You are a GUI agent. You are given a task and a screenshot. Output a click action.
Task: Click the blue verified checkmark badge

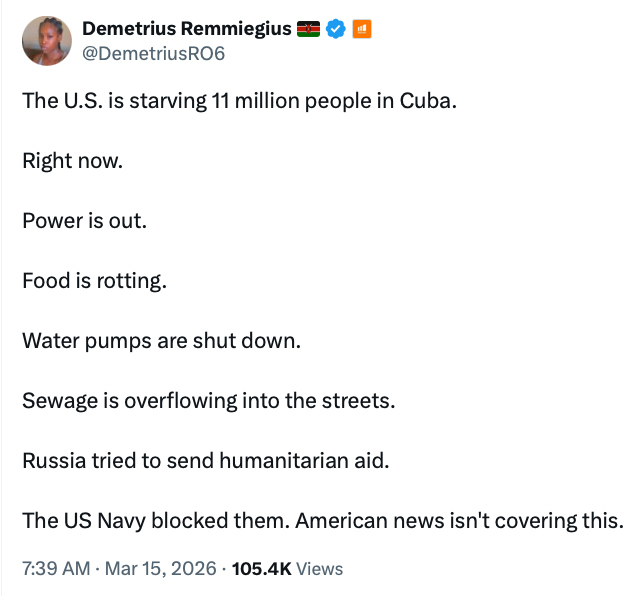[337, 29]
